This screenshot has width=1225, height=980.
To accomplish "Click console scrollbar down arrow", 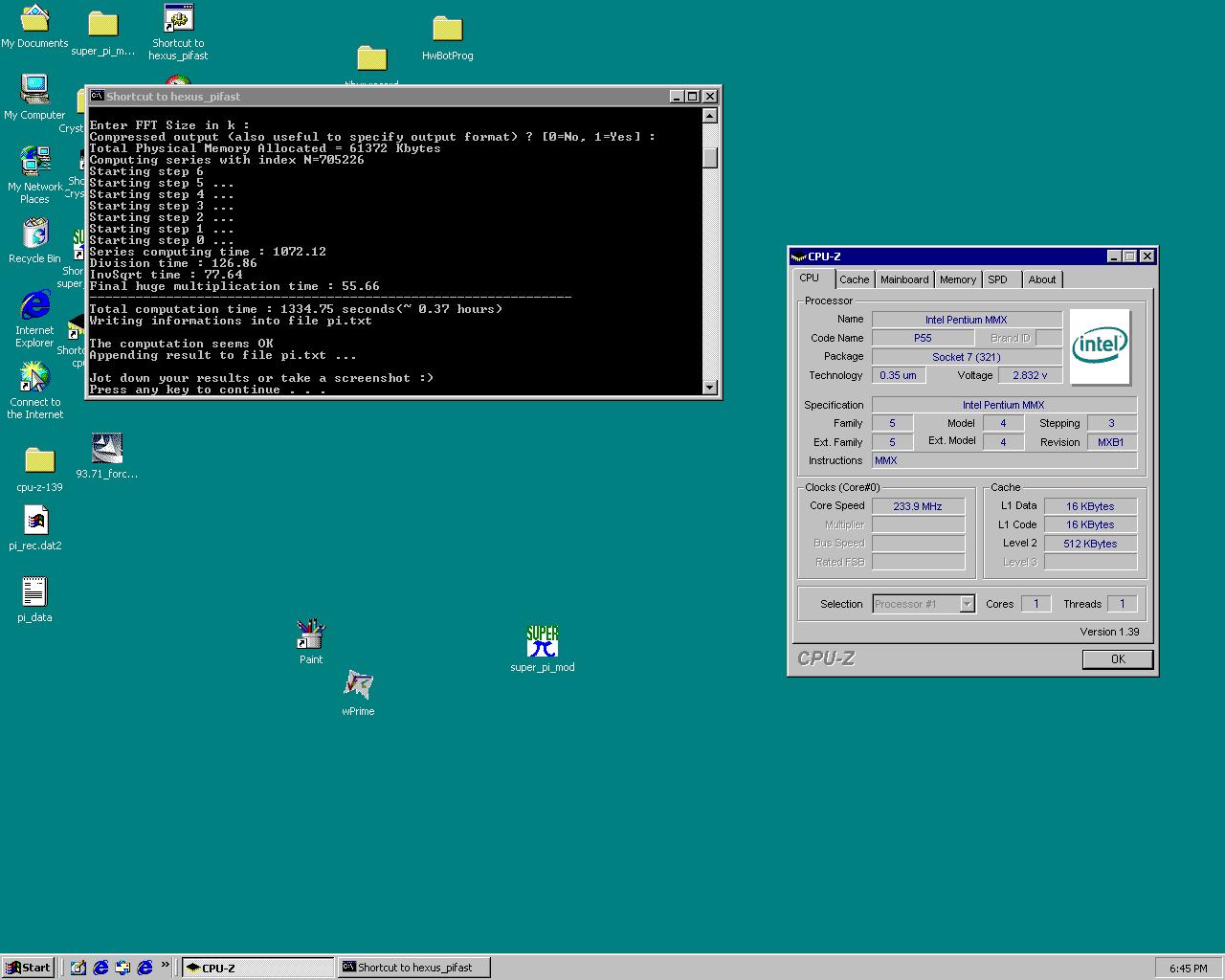I will point(709,387).
